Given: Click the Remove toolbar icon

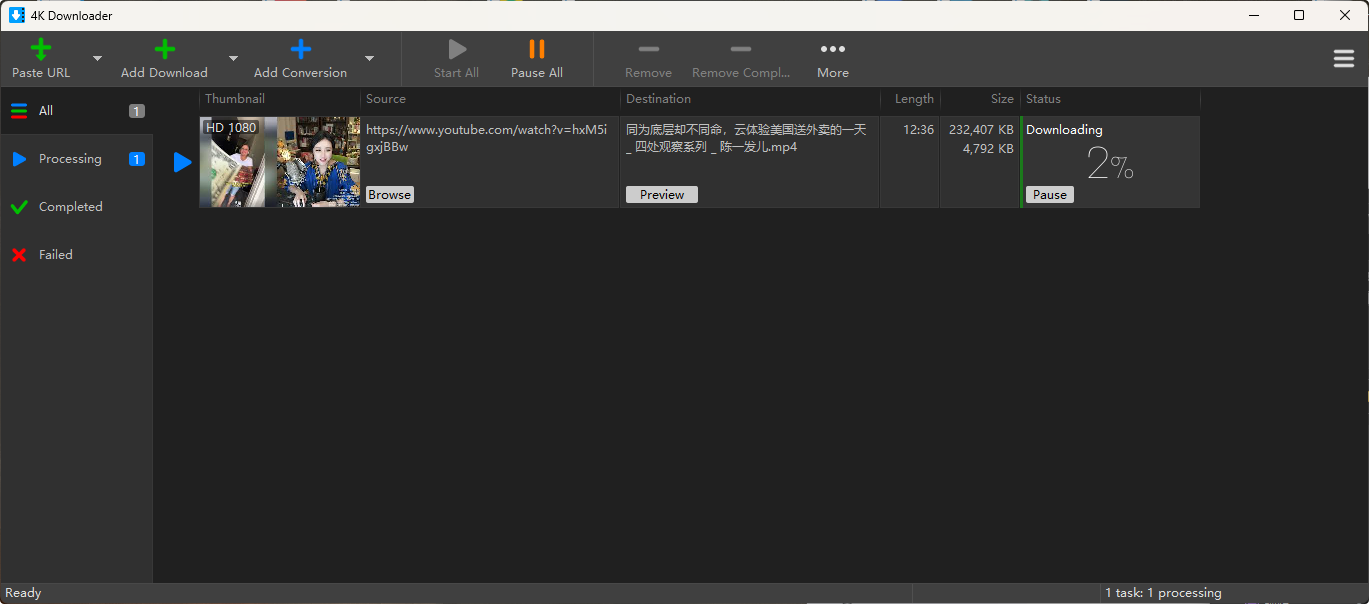Looking at the screenshot, I should pos(648,50).
